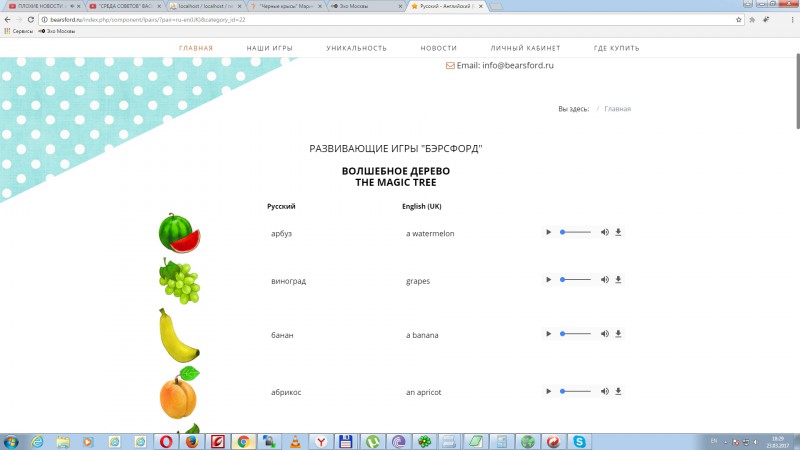Open Yandex browser from the taskbar

[321, 441]
